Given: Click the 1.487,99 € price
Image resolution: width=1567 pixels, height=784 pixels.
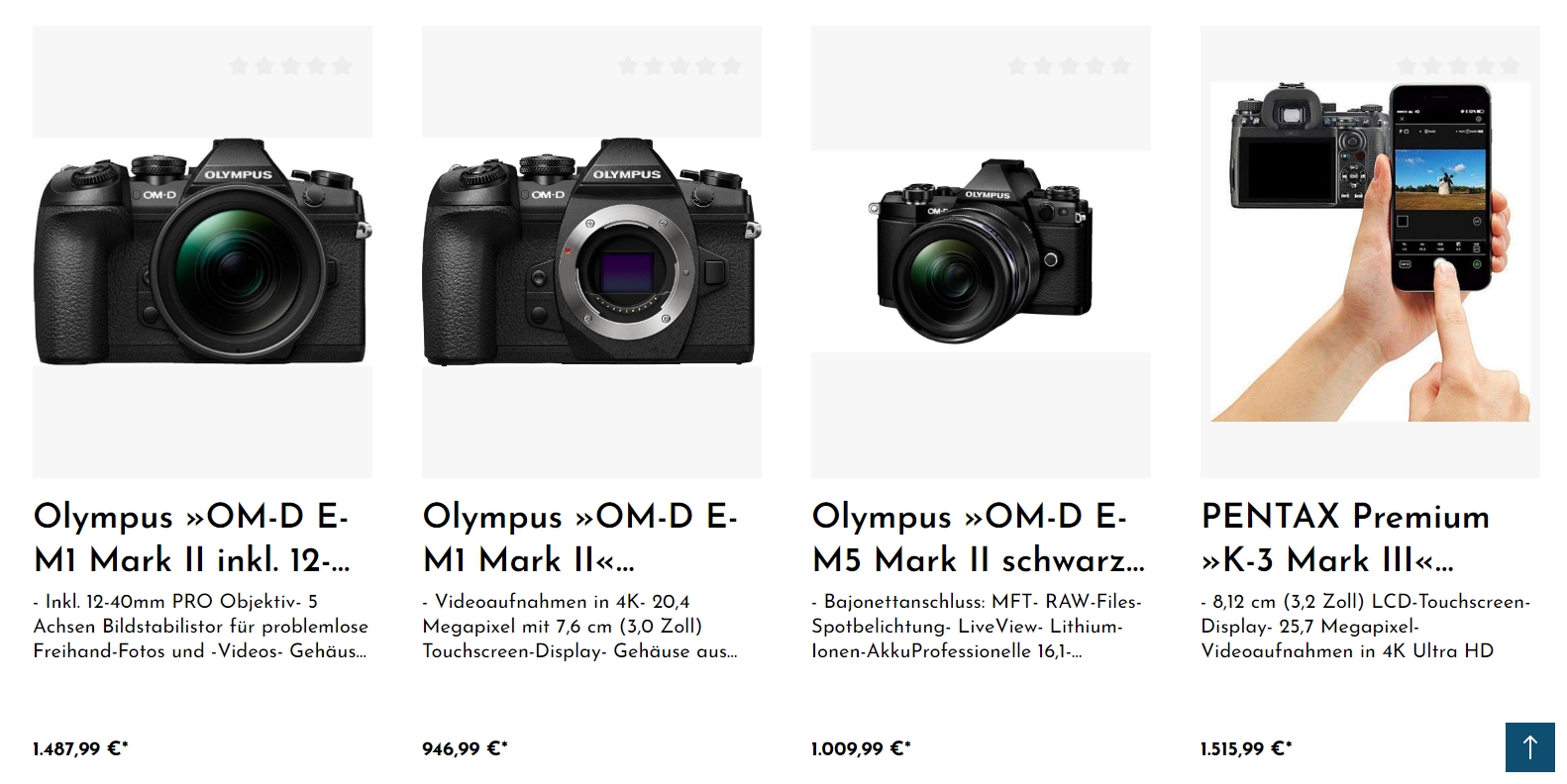Looking at the screenshot, I should point(80,749).
